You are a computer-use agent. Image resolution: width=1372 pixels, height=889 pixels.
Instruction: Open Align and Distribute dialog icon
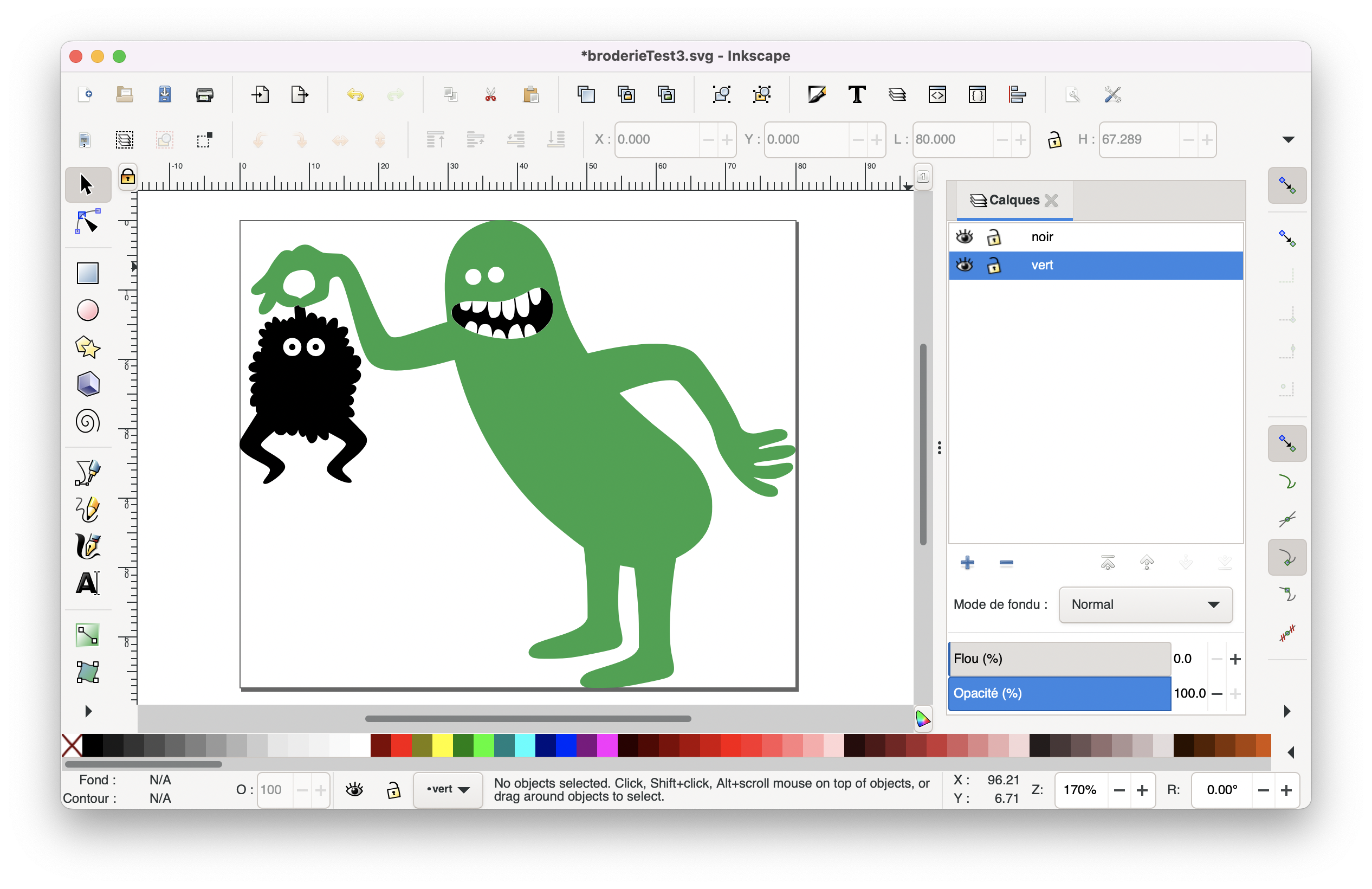1018,94
